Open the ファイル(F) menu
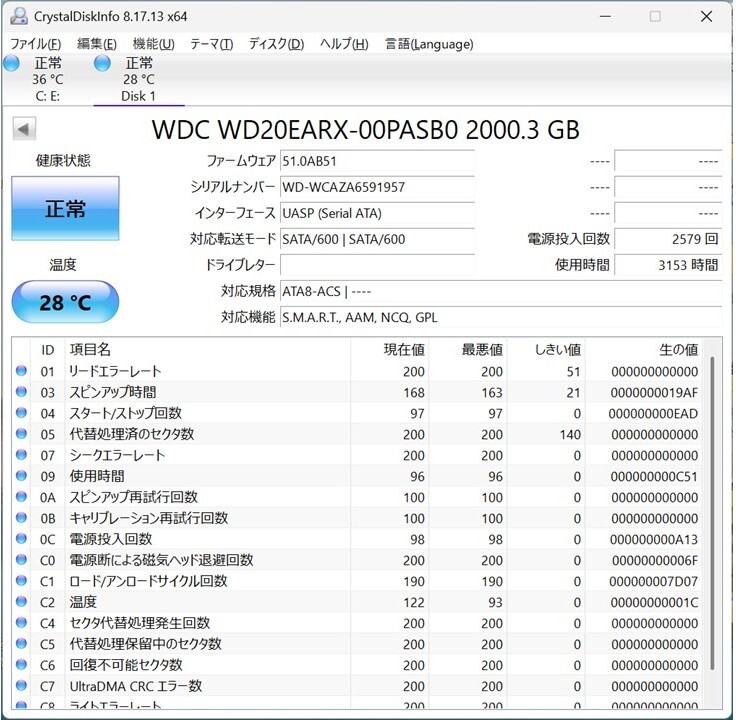The height and width of the screenshot is (720, 736). [x=36, y=44]
